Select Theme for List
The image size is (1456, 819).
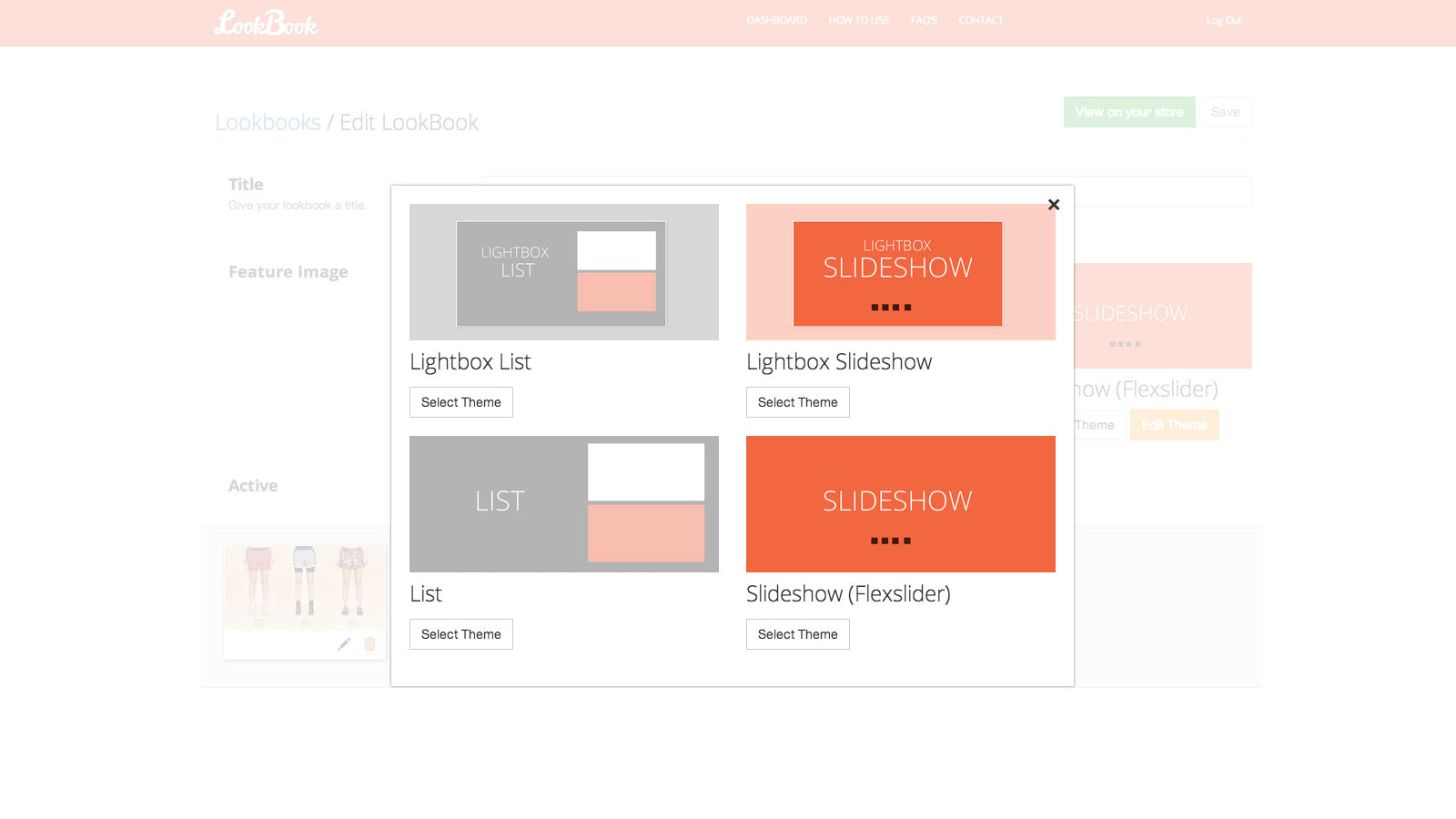460,633
